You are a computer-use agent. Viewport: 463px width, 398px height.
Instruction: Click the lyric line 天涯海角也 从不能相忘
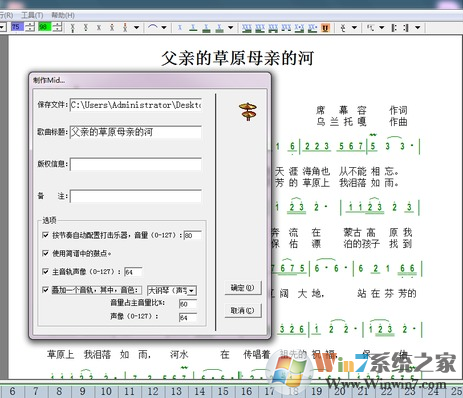click(337, 171)
